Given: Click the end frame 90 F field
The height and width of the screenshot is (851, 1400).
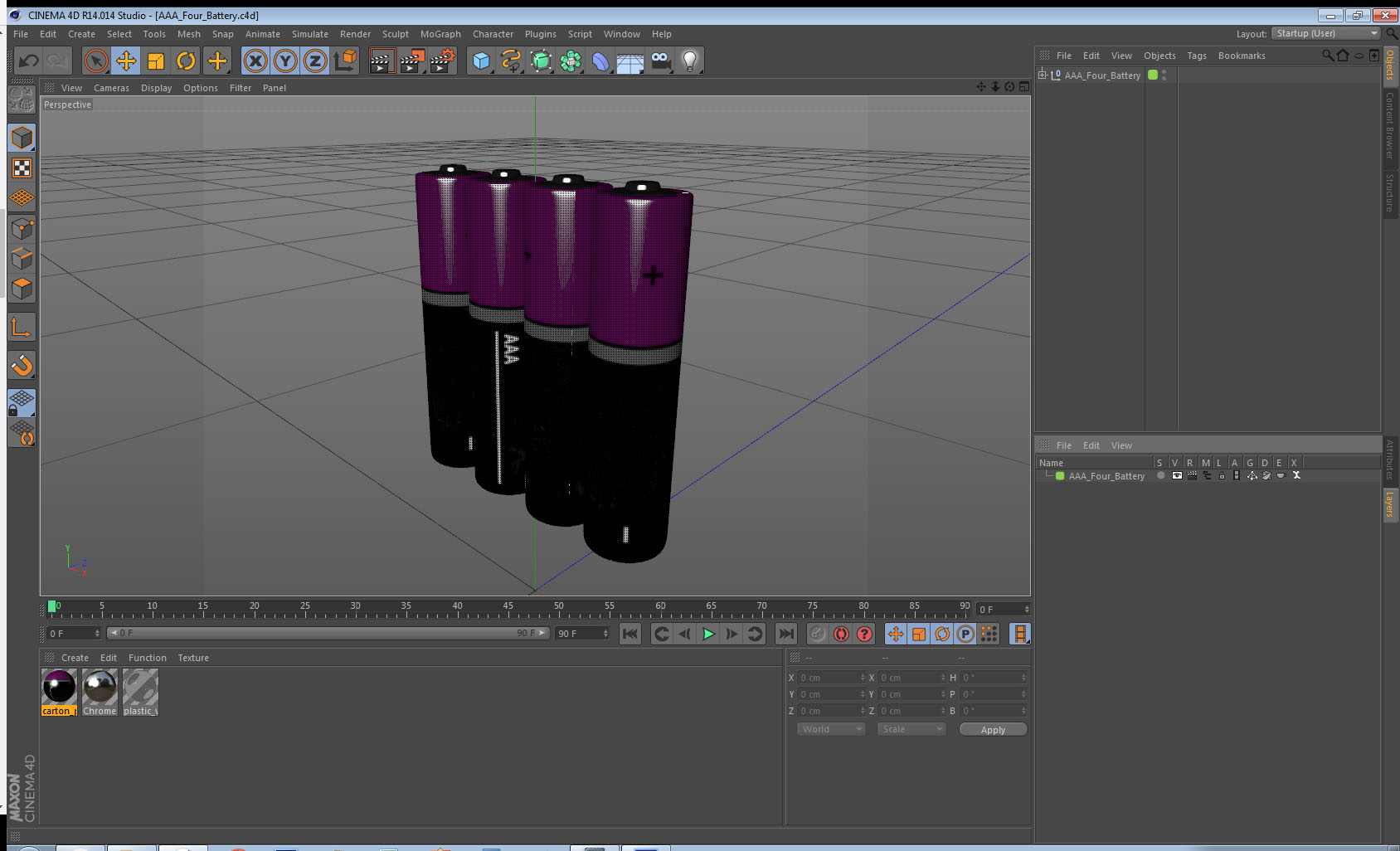Looking at the screenshot, I should (582, 634).
